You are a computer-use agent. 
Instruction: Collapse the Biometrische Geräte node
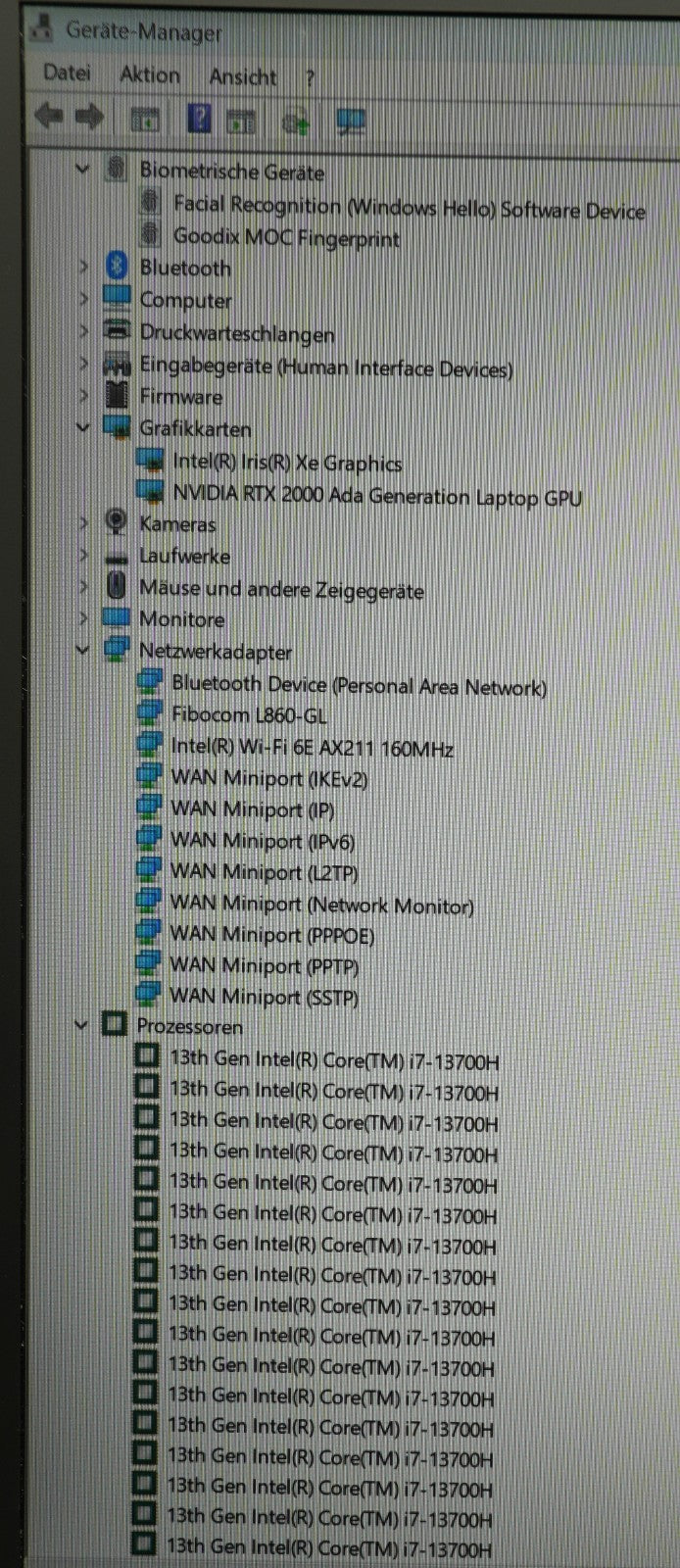coord(82,170)
